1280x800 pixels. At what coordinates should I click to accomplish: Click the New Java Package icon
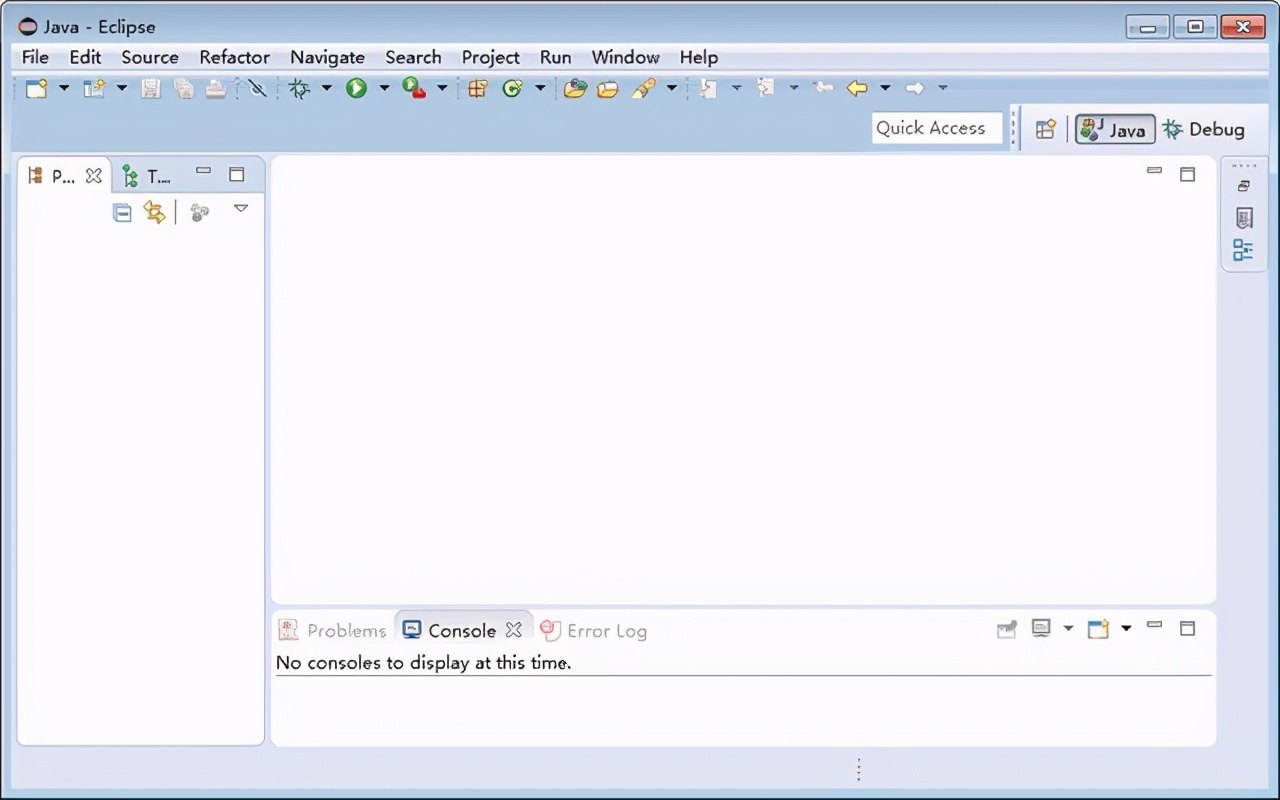pos(478,88)
